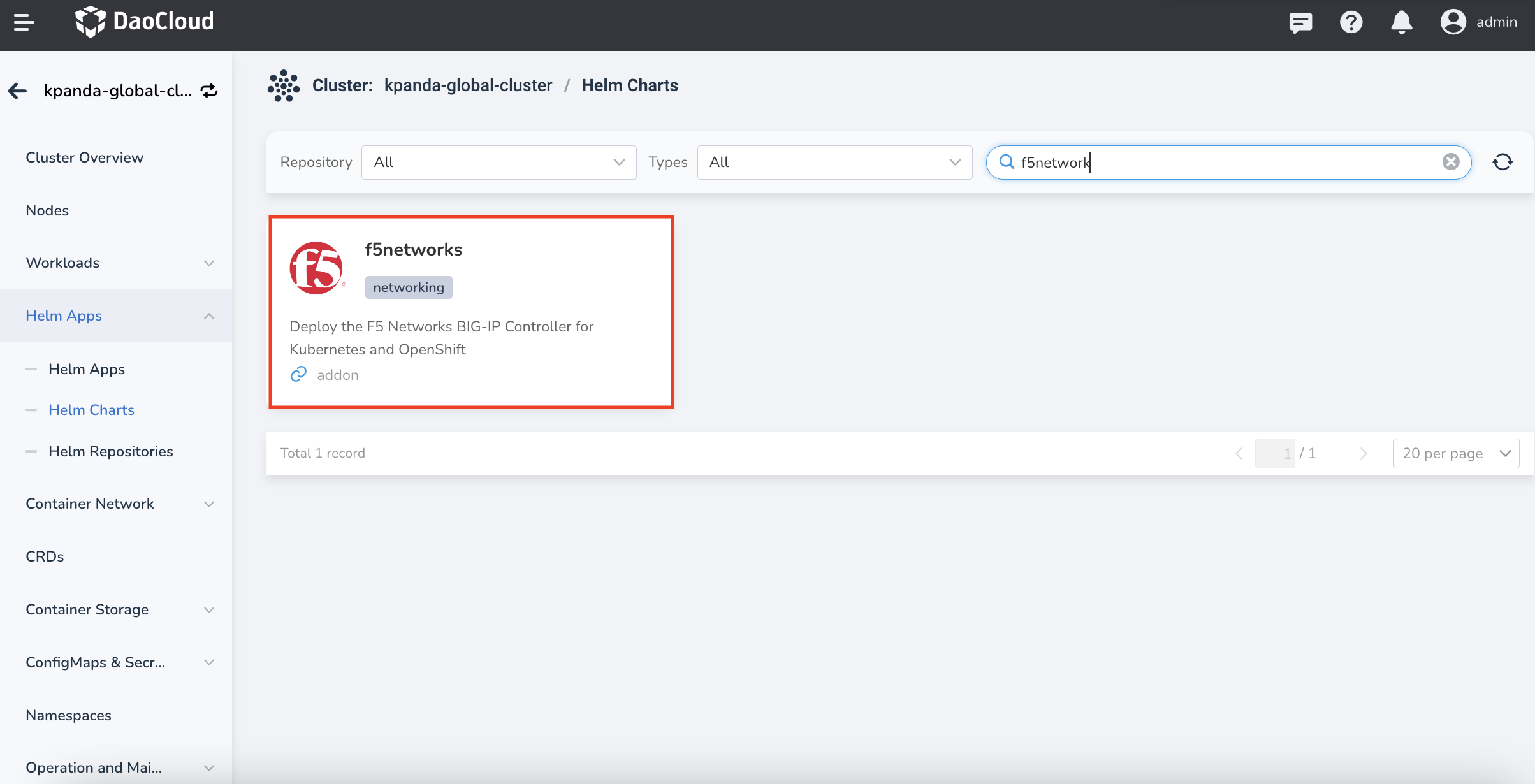This screenshot has width=1535, height=784.
Task: Open the 20 per page dropdown
Action: 1456,453
